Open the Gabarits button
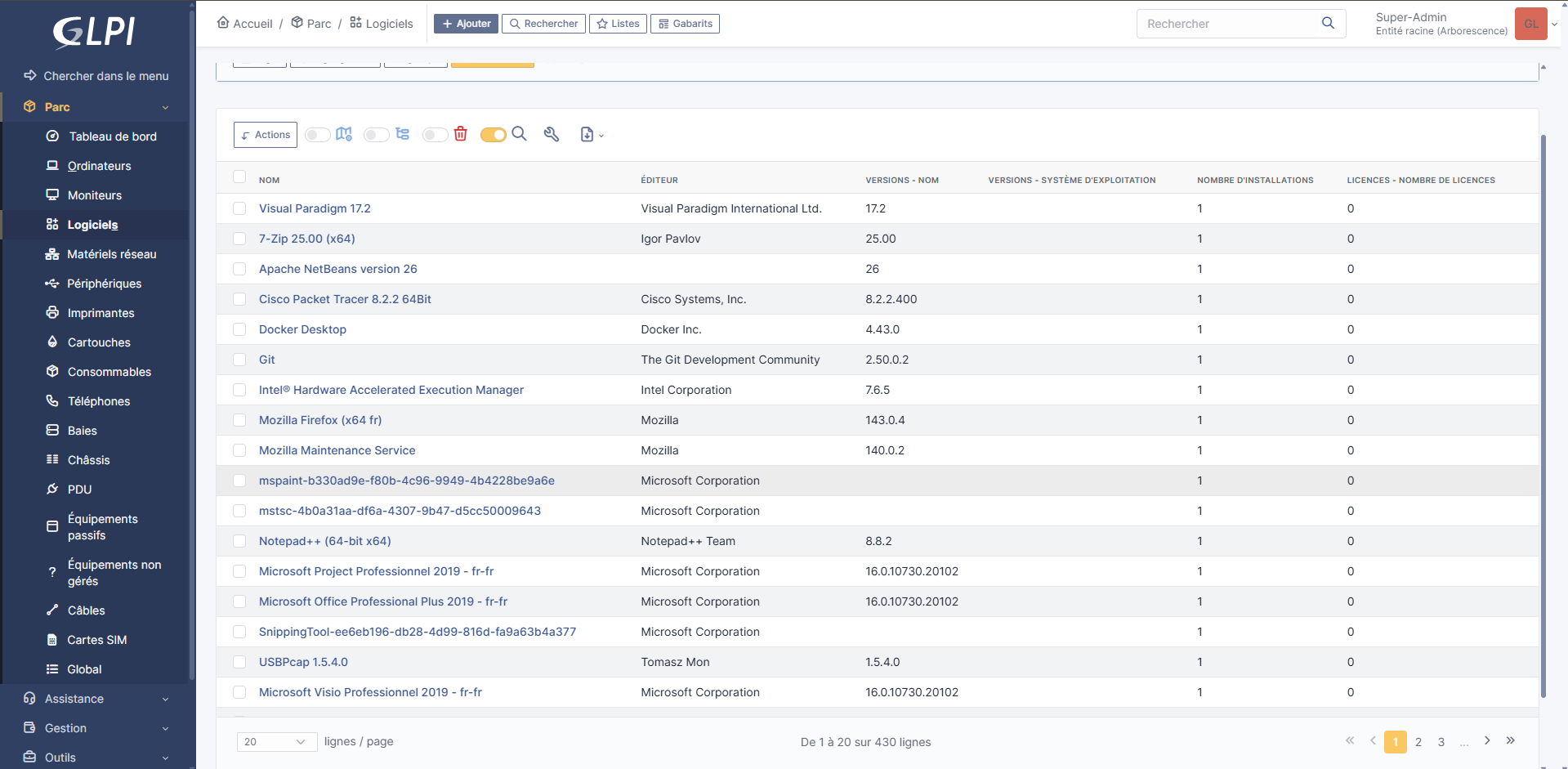This screenshot has width=1568, height=769. 685,24
